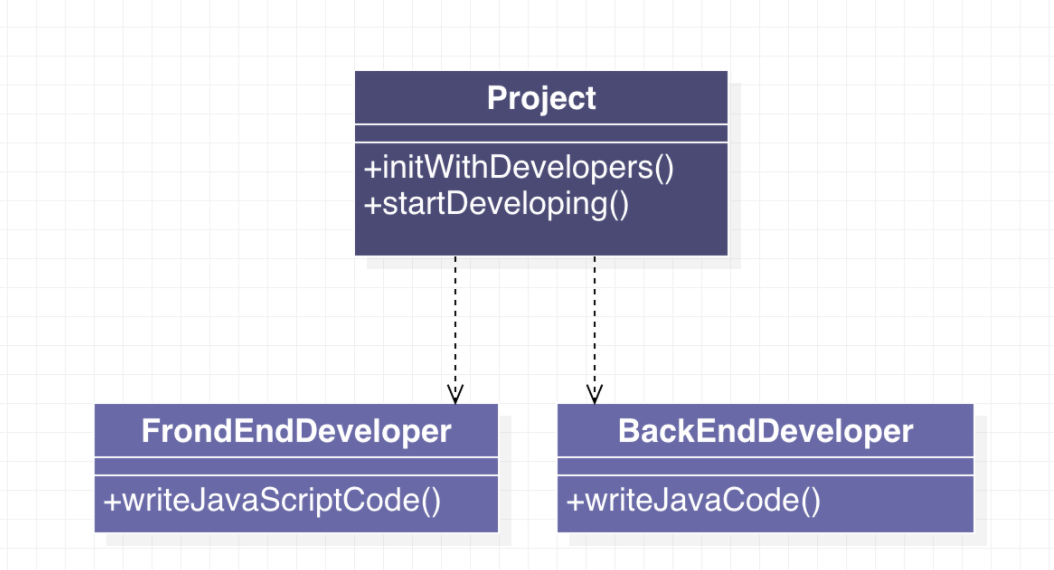1054x570 pixels.
Task: Click FrondEndDeveloper's empty attributes compartment
Action: [x=296, y=467]
